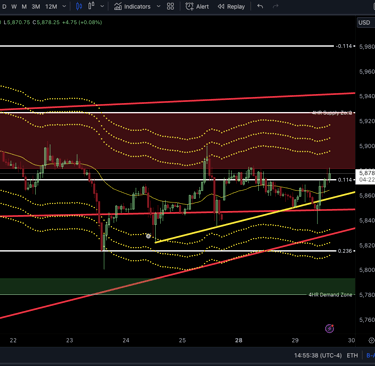This screenshot has height=366, width=375.
Task: Click the 14:55:38 (UTC-4) timezone clock
Action: 318,356
